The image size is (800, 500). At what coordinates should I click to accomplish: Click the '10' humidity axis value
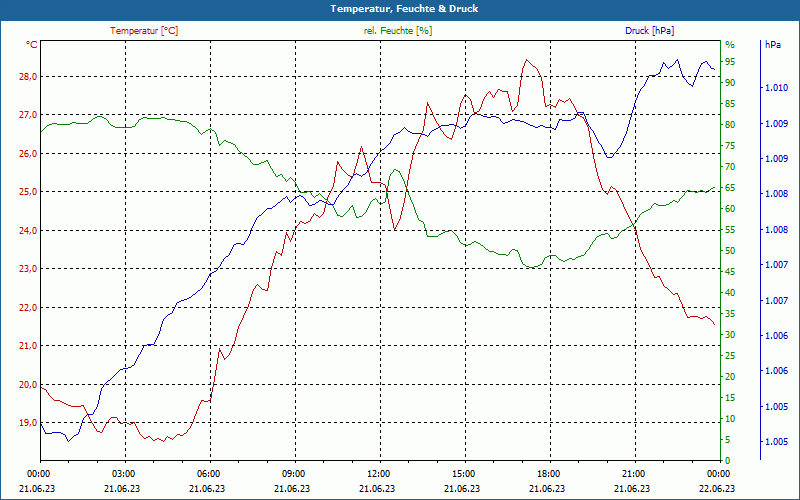click(730, 419)
